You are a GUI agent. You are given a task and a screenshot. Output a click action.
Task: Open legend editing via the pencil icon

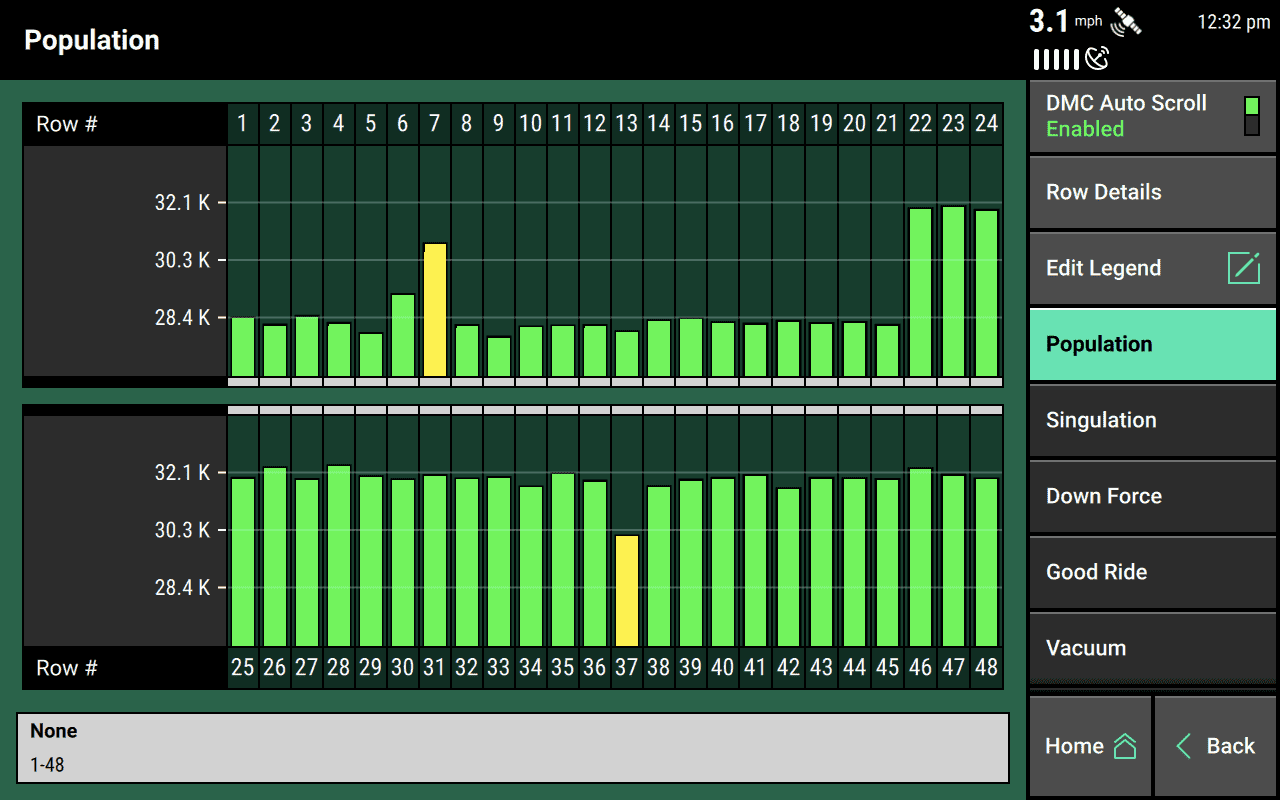click(1243, 267)
